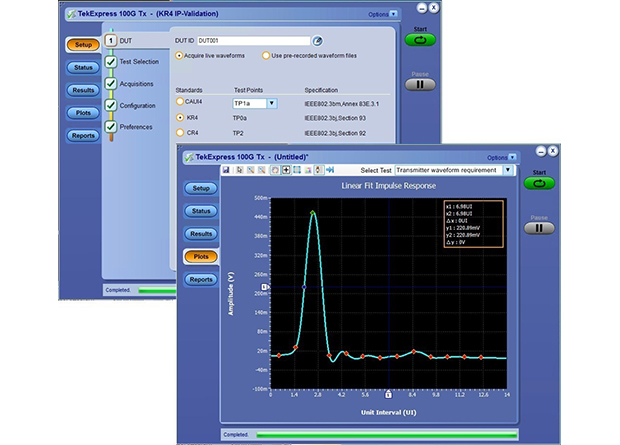Click the Completed progress bar in Untitled window

(x=386, y=435)
